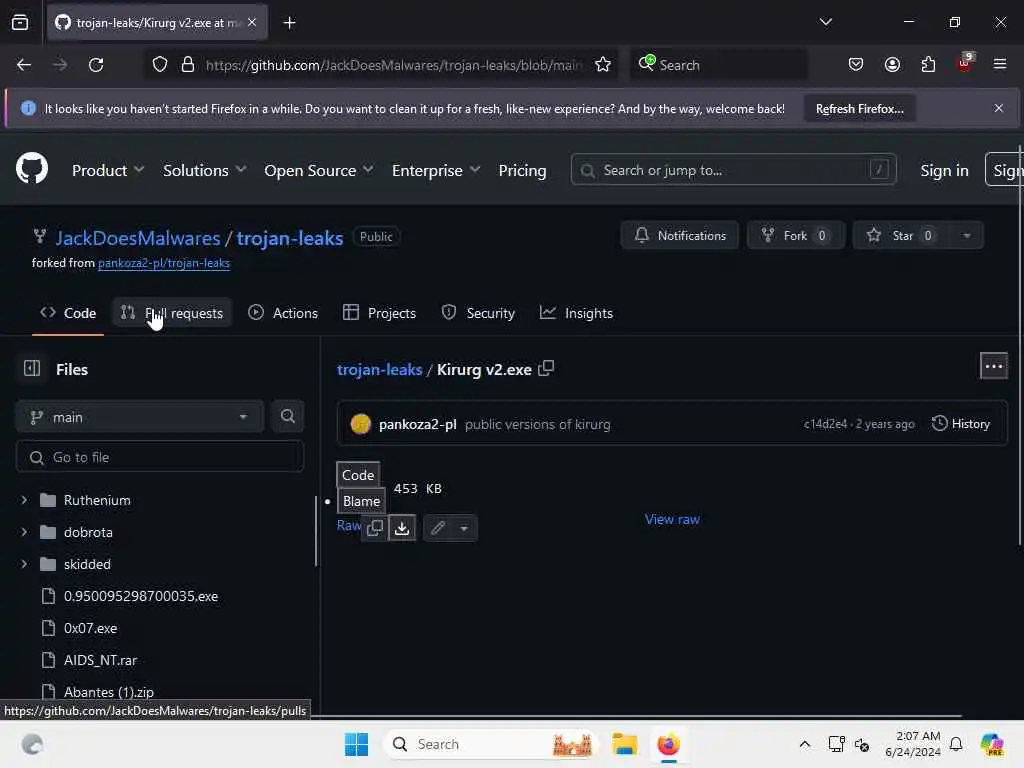Open 0x07.exe in the file tree
This screenshot has width=1024, height=768.
point(90,628)
